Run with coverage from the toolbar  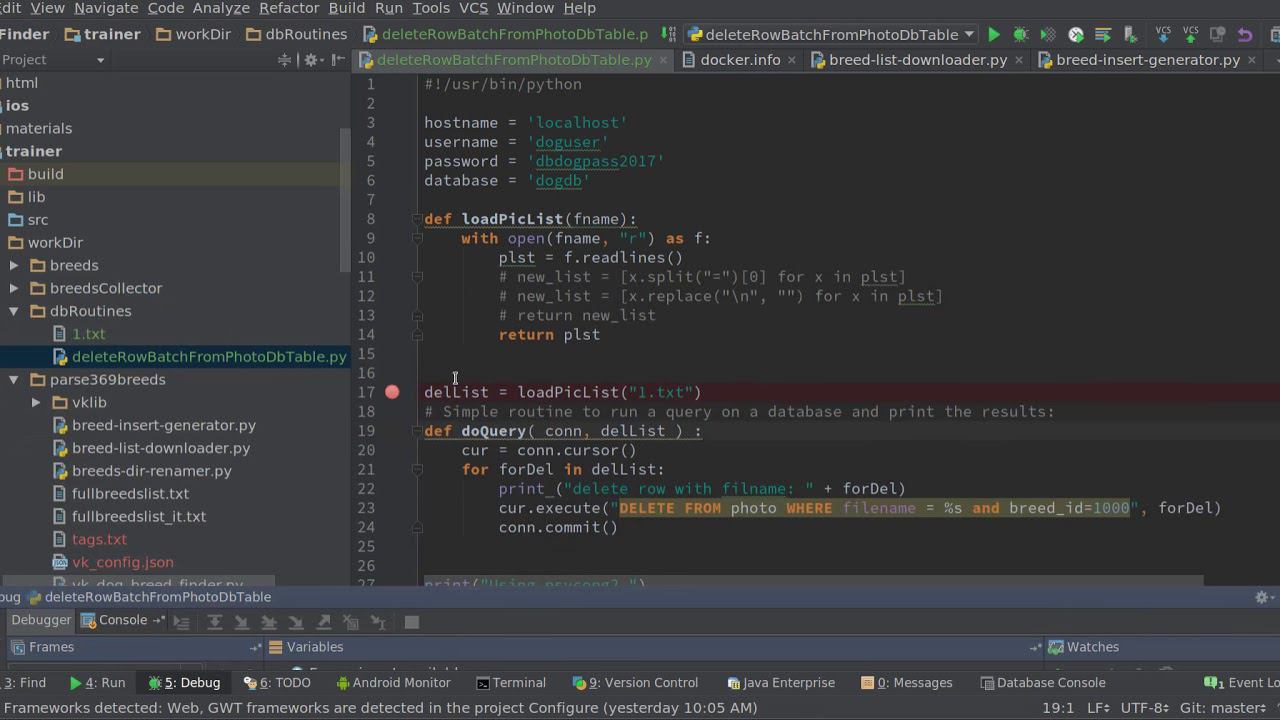point(1047,35)
